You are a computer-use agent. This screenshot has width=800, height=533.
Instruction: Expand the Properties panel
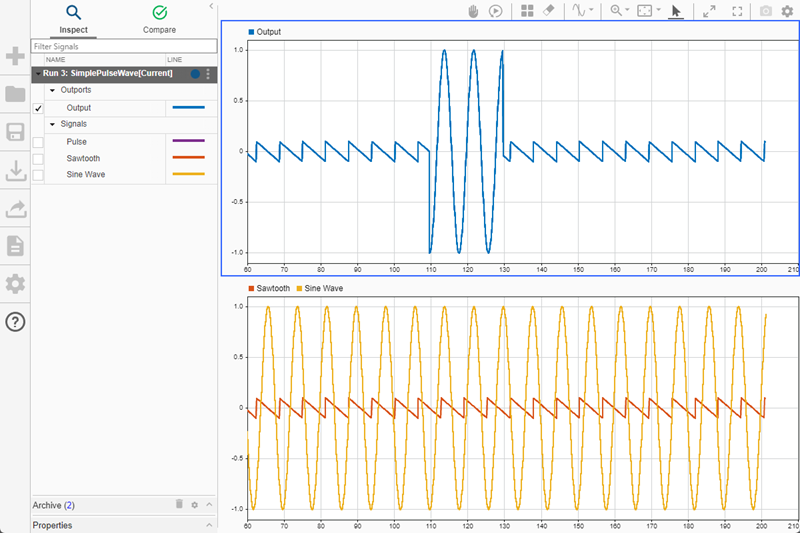[x=209, y=525]
